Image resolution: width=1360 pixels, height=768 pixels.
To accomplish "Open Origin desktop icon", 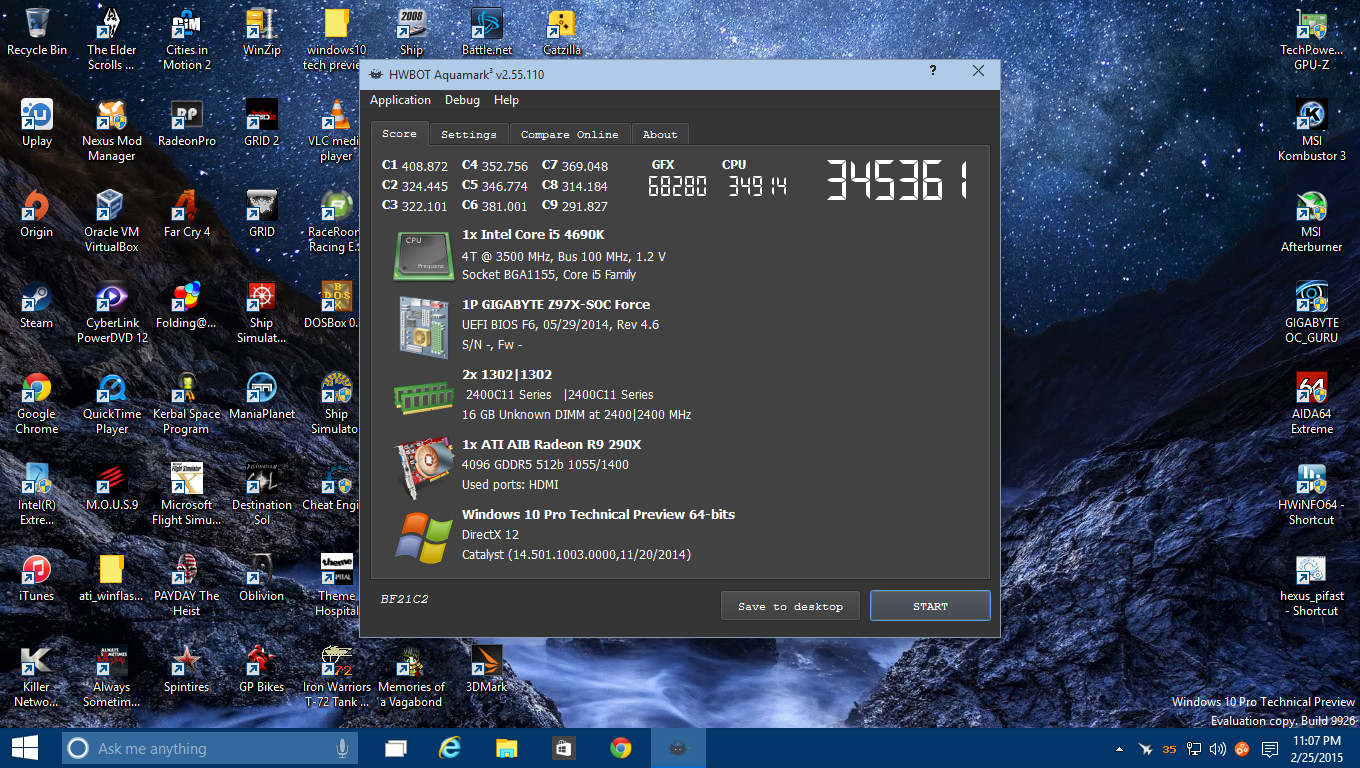I will tap(37, 214).
